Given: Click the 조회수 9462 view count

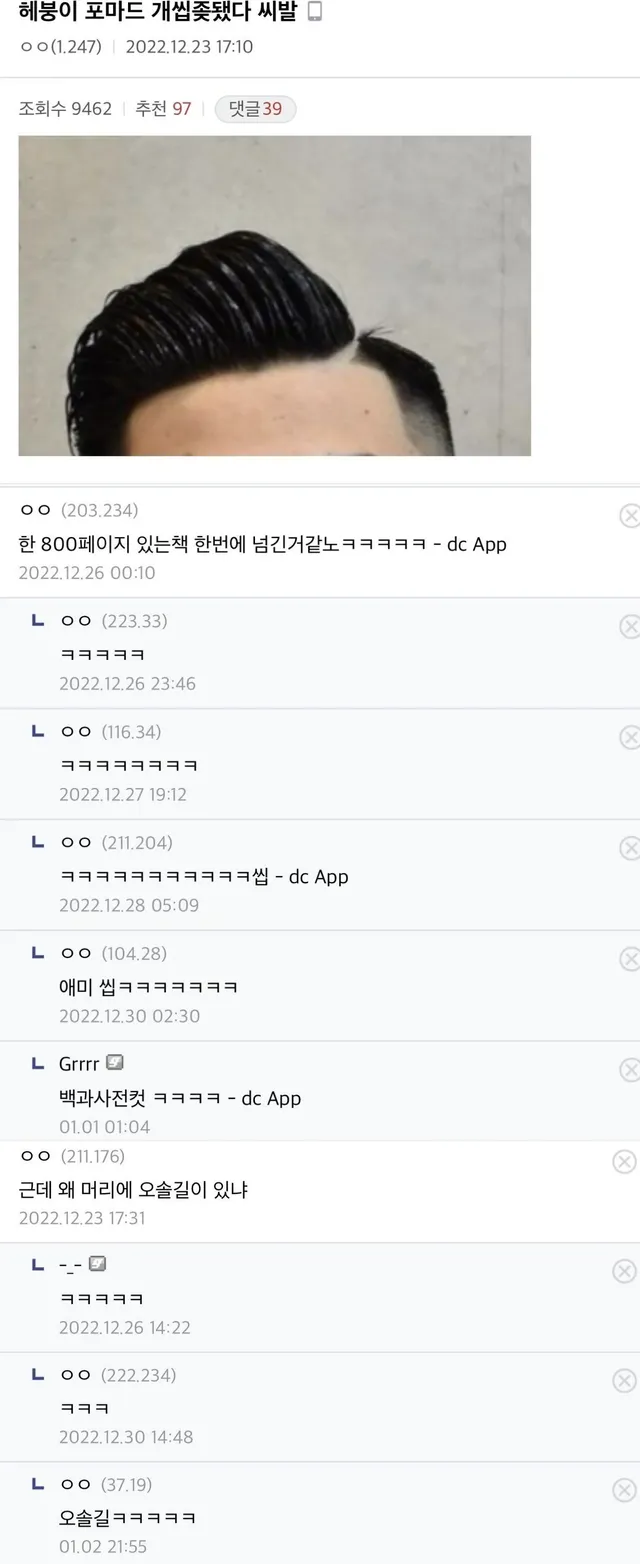Looking at the screenshot, I should click(65, 109).
